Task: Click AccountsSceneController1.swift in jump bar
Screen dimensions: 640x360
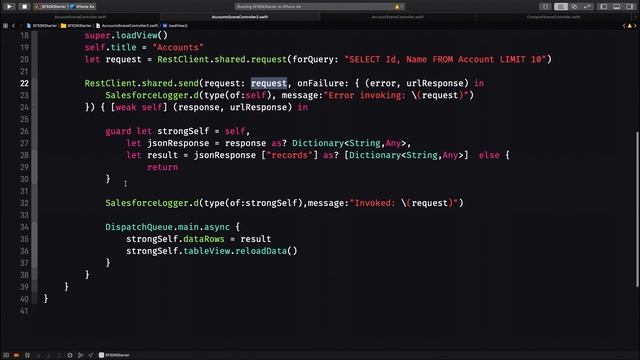Action: tap(127, 25)
